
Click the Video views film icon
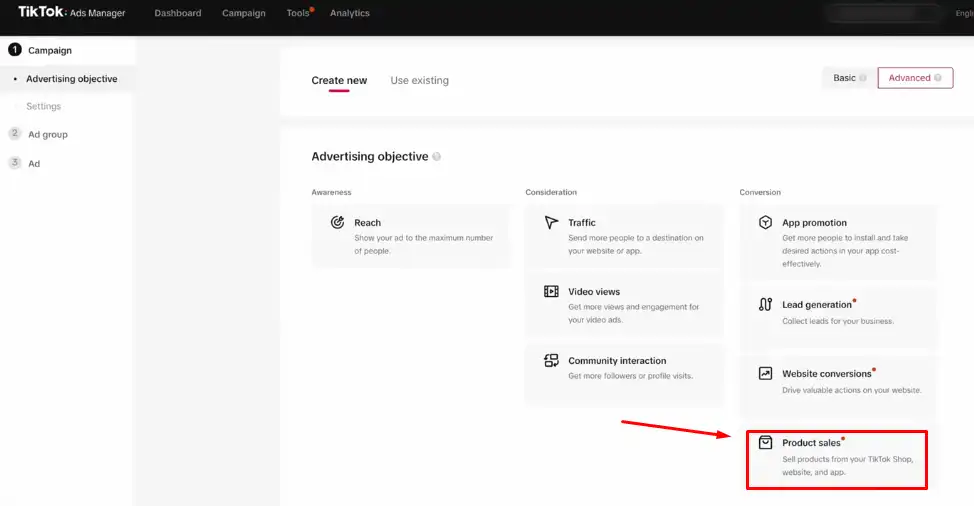(551, 291)
